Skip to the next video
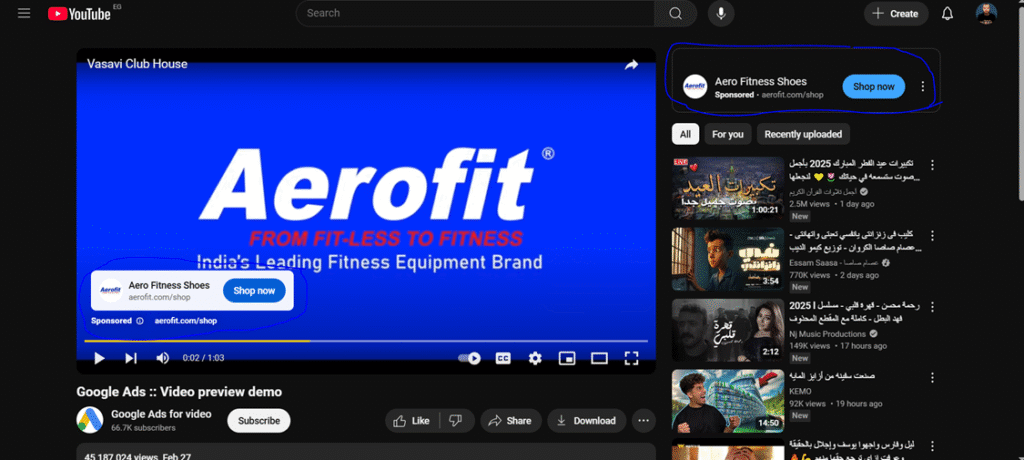 point(131,358)
